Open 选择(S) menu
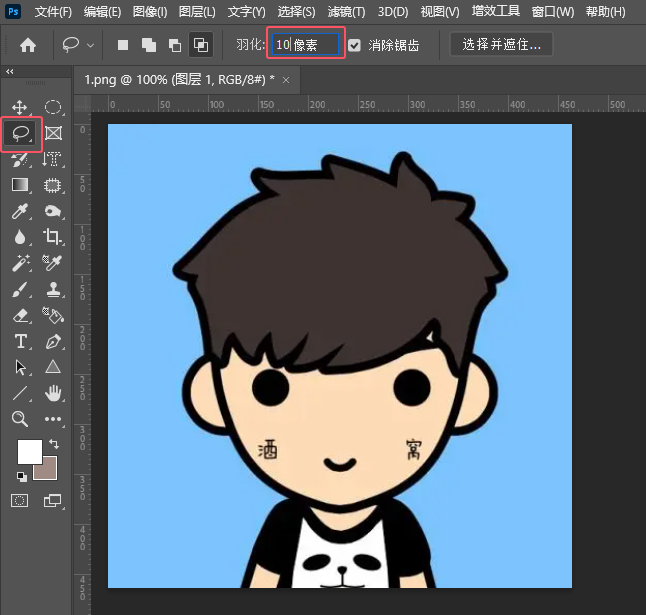The image size is (646, 615). (x=296, y=12)
